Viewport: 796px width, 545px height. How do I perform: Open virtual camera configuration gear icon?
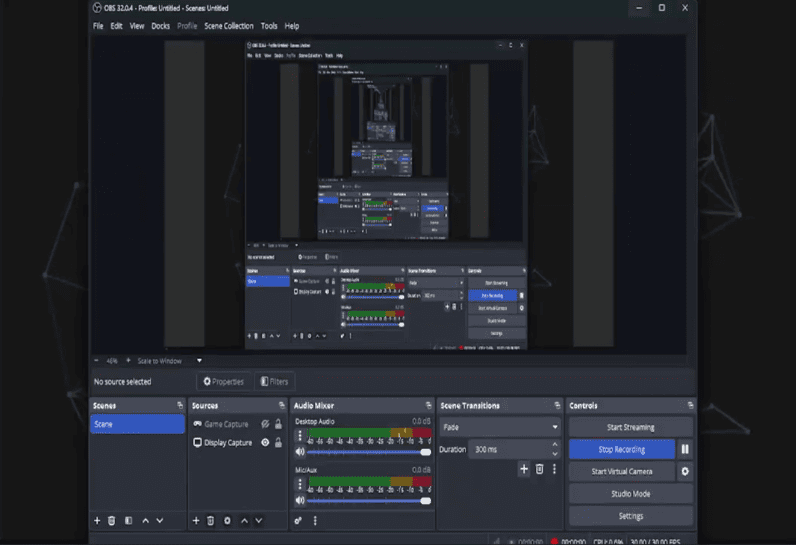[685, 471]
